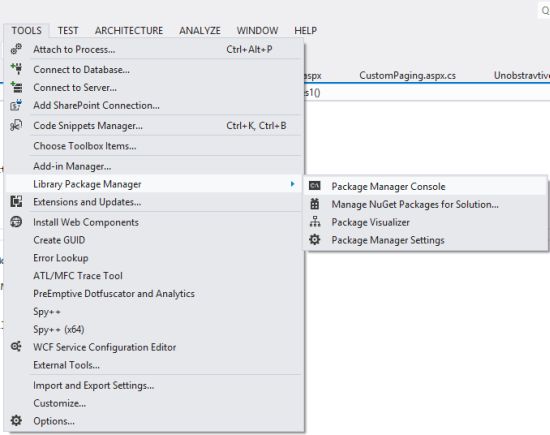Screen dimensions: 550x435
Task: Click the Install Web Components globe icon
Action: 16,222
